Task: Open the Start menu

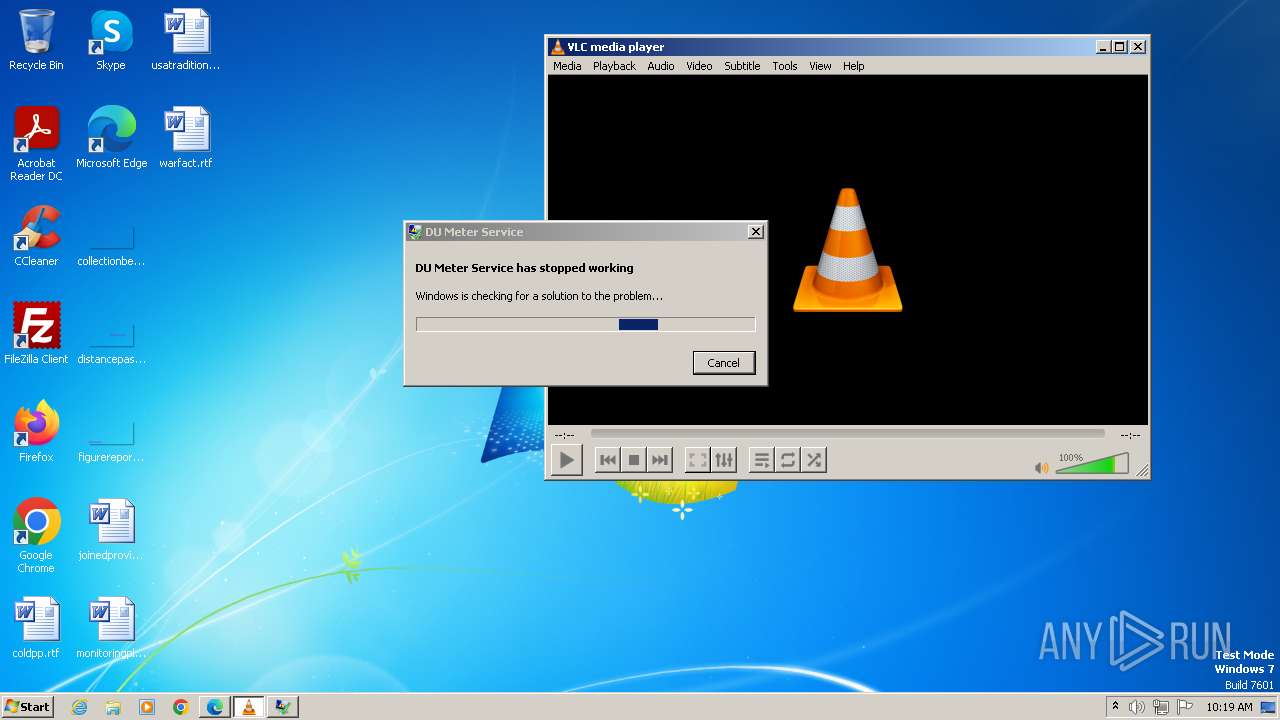Action: pos(27,706)
